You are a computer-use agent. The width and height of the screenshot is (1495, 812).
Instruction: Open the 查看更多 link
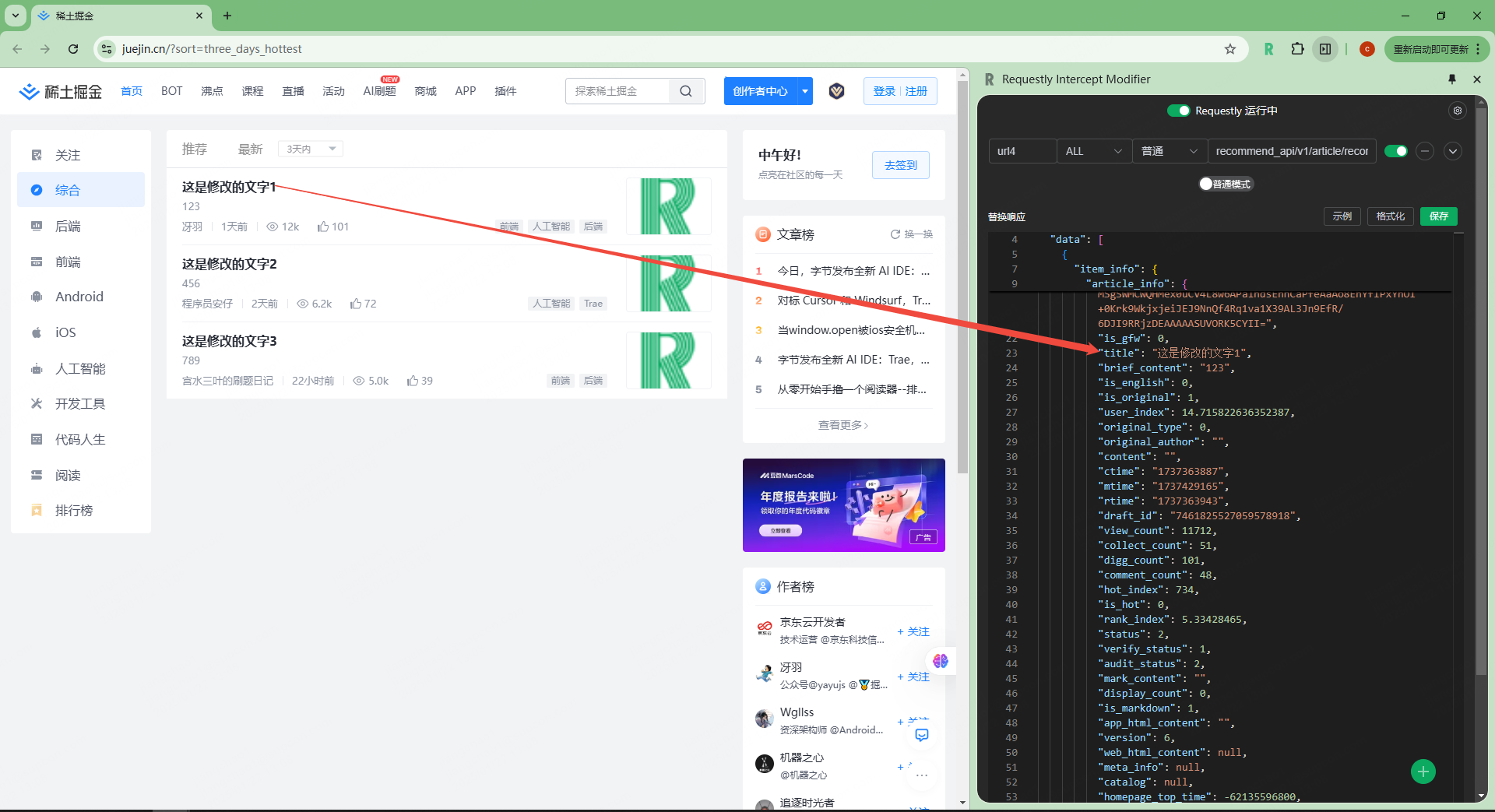pos(842,425)
